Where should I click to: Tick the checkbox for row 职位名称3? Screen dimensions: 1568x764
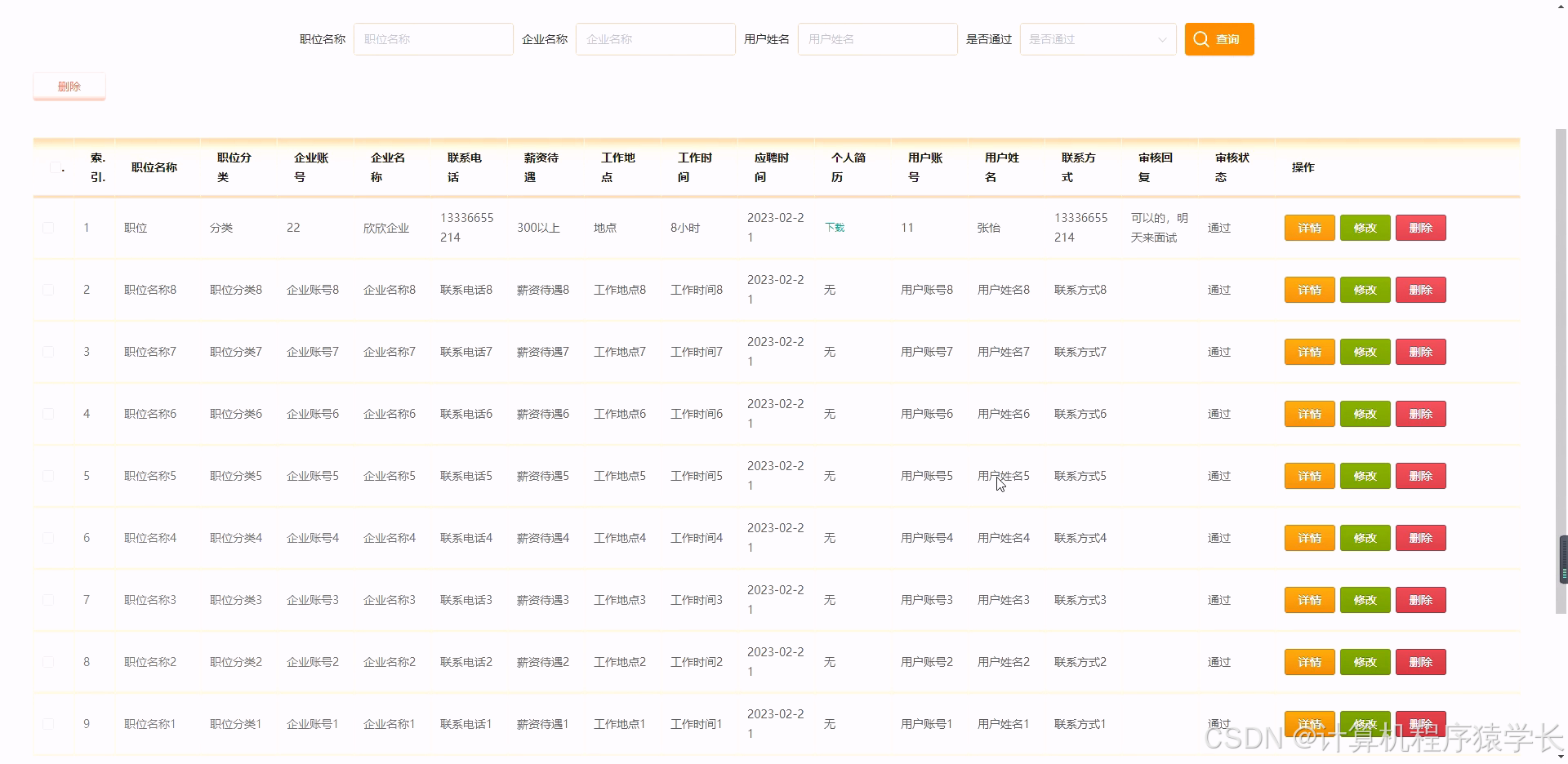pyautogui.click(x=48, y=600)
